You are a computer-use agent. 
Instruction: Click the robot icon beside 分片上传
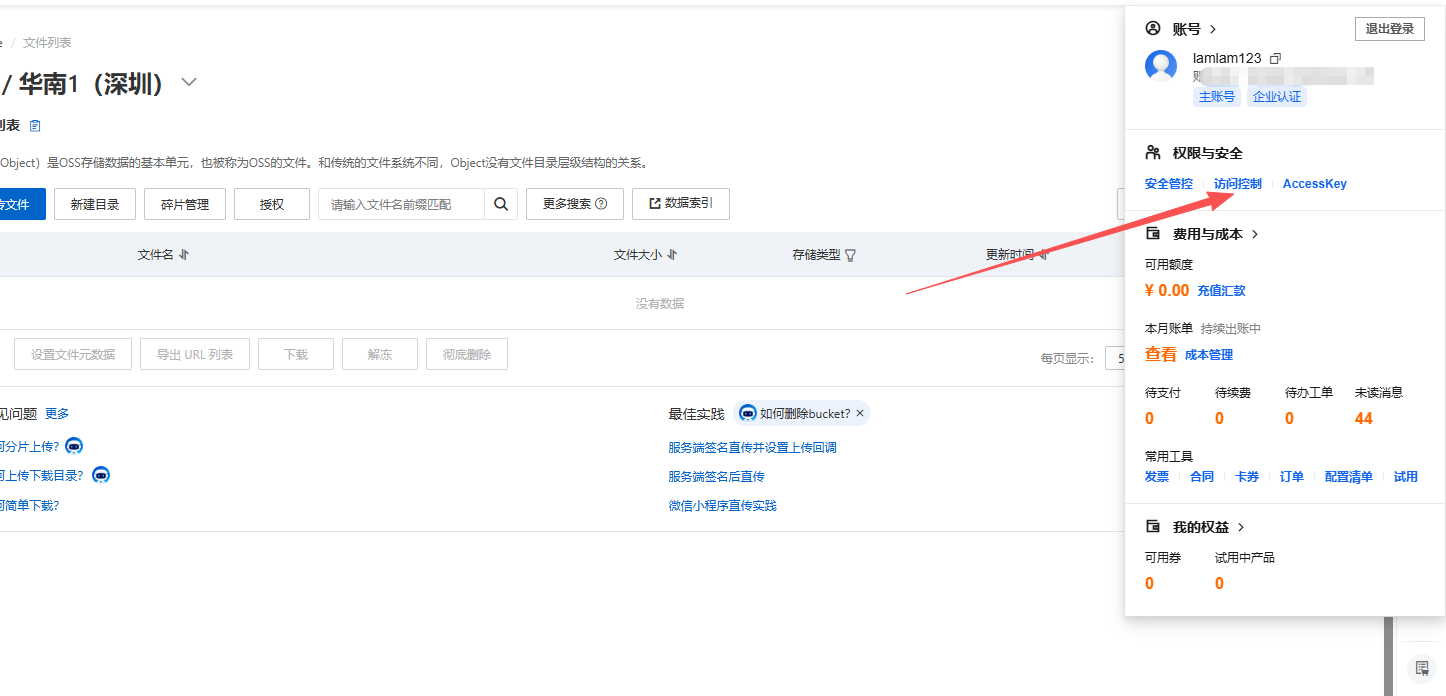click(x=74, y=446)
